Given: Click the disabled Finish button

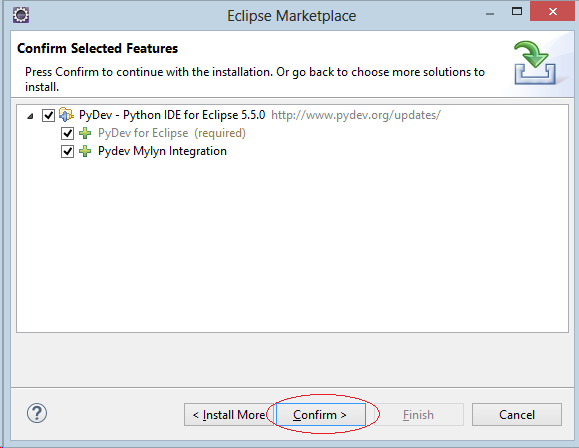Looking at the screenshot, I should (418, 415).
